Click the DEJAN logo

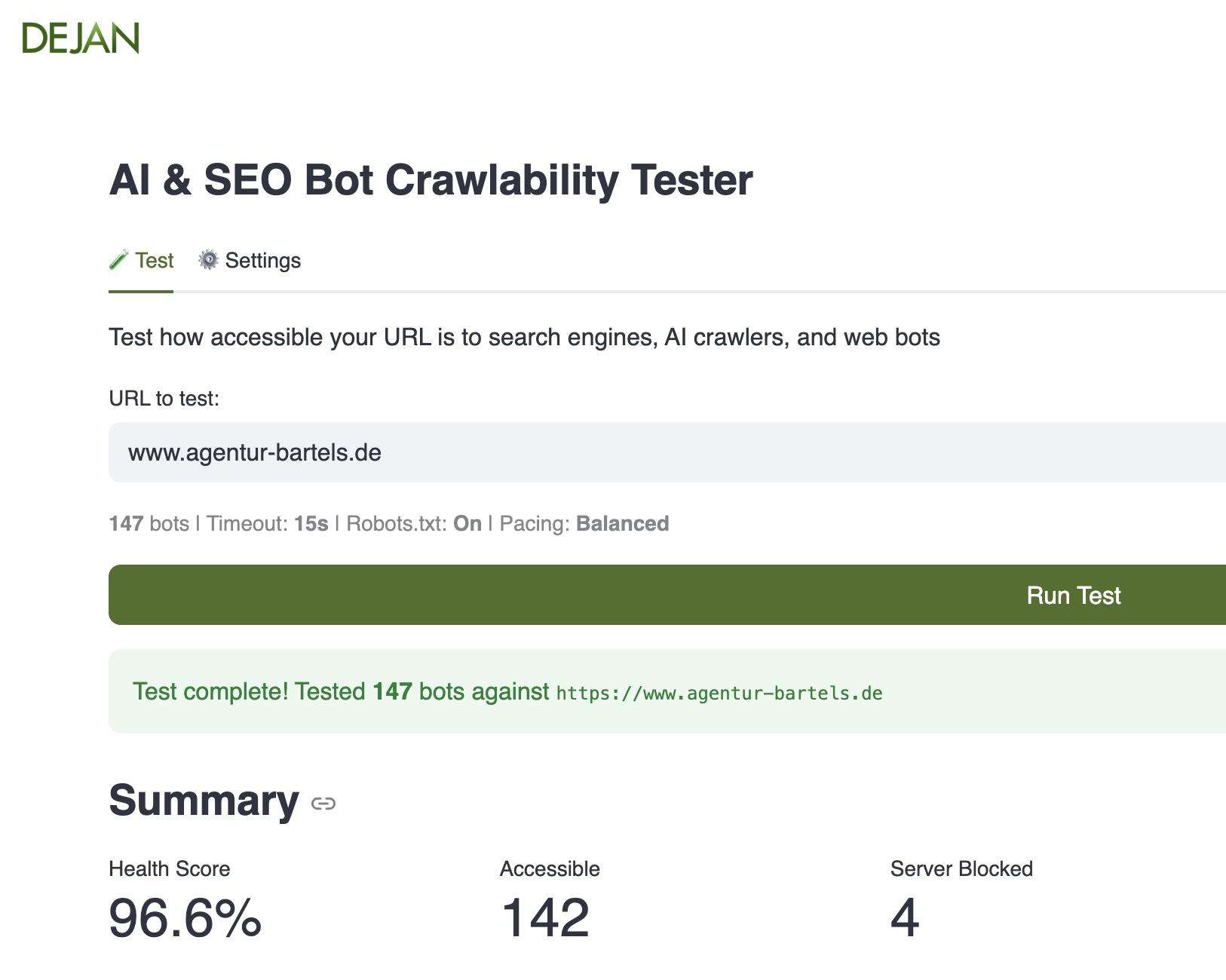[x=81, y=38]
